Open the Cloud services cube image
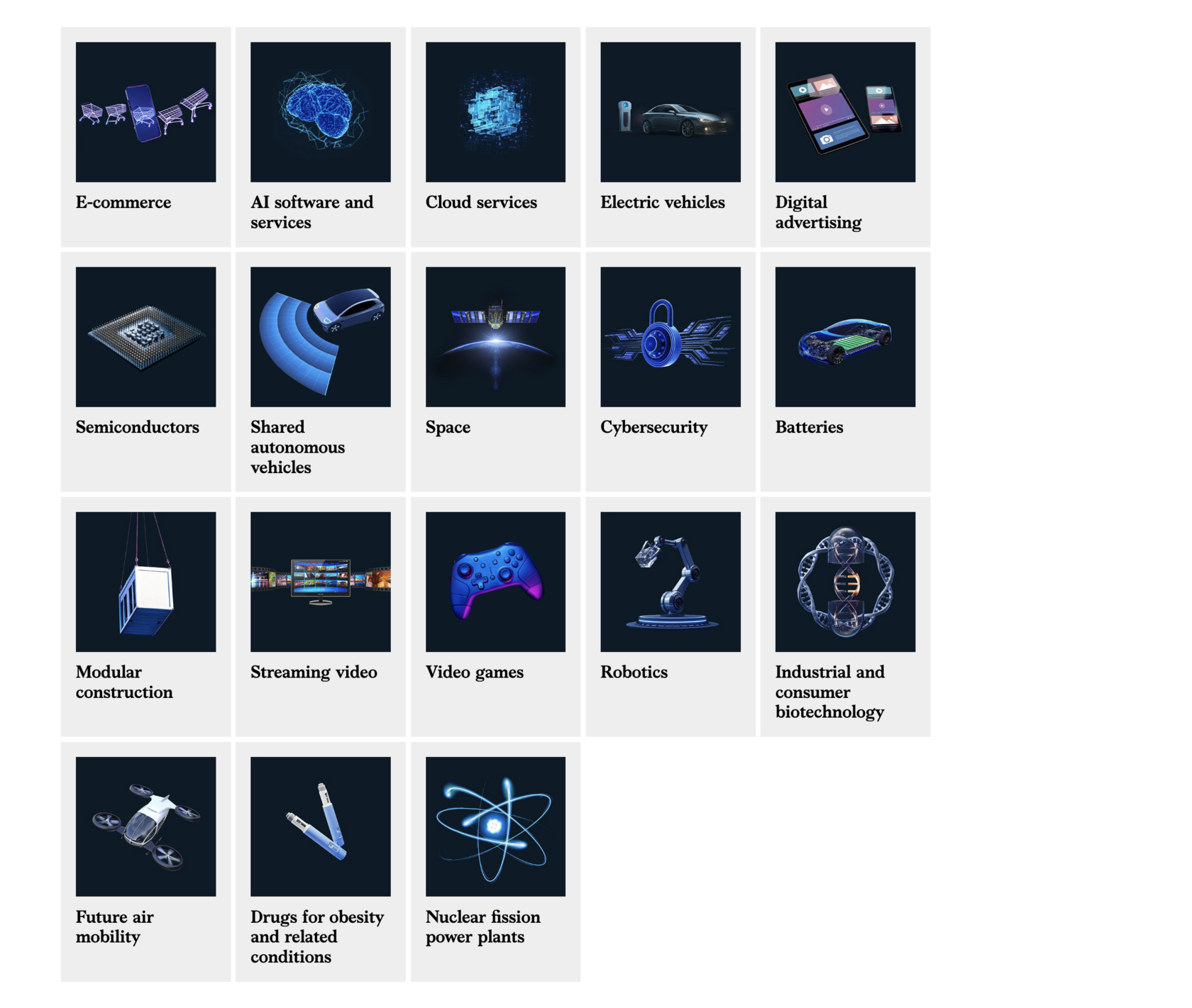This screenshot has width=1192, height=1008. pos(495,112)
